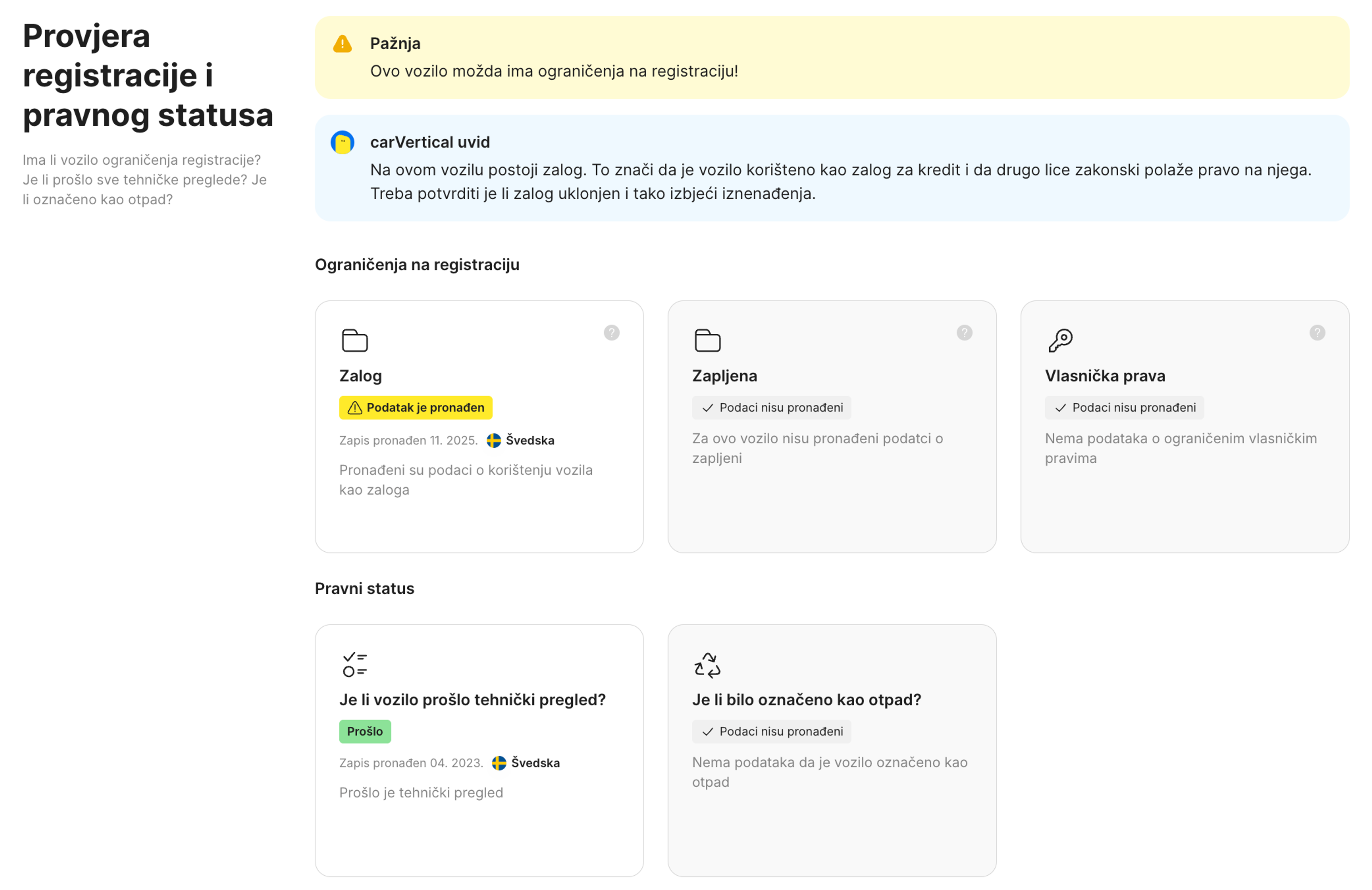
Task: Click the carVertical mascot avatar icon
Action: coord(342,142)
